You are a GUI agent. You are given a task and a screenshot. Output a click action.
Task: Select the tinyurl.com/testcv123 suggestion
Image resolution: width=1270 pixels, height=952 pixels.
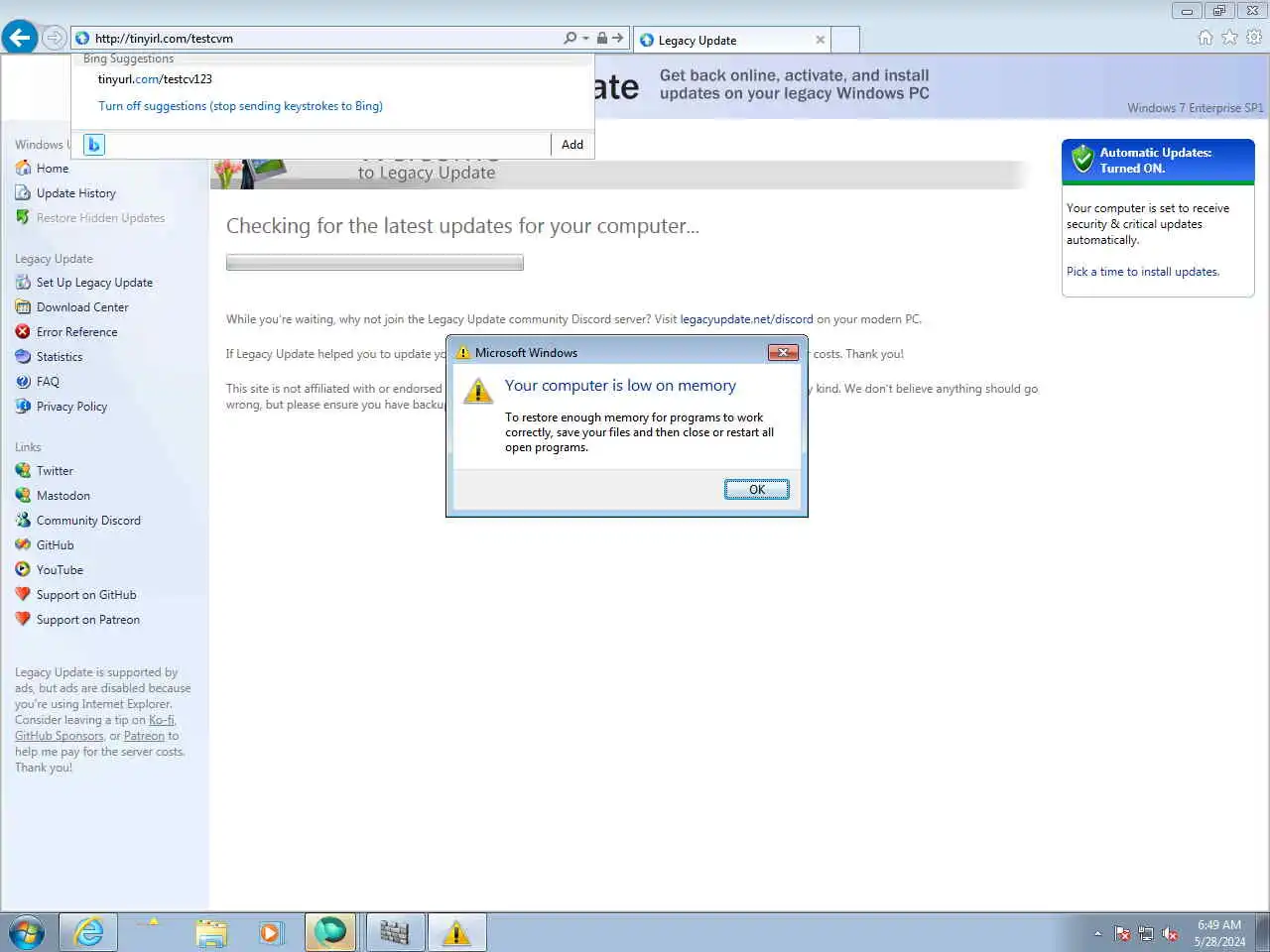(x=155, y=79)
